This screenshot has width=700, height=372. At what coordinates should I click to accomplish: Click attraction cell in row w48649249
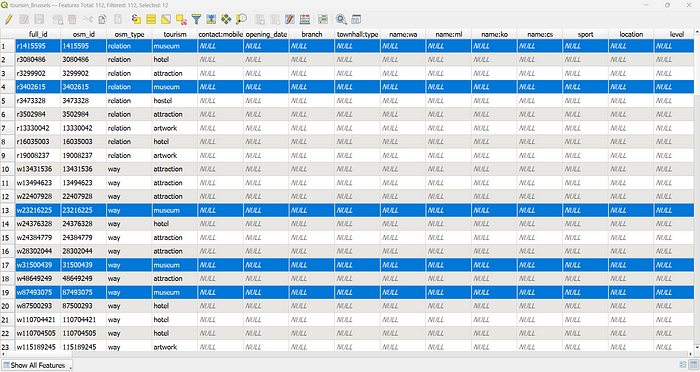tap(175, 279)
